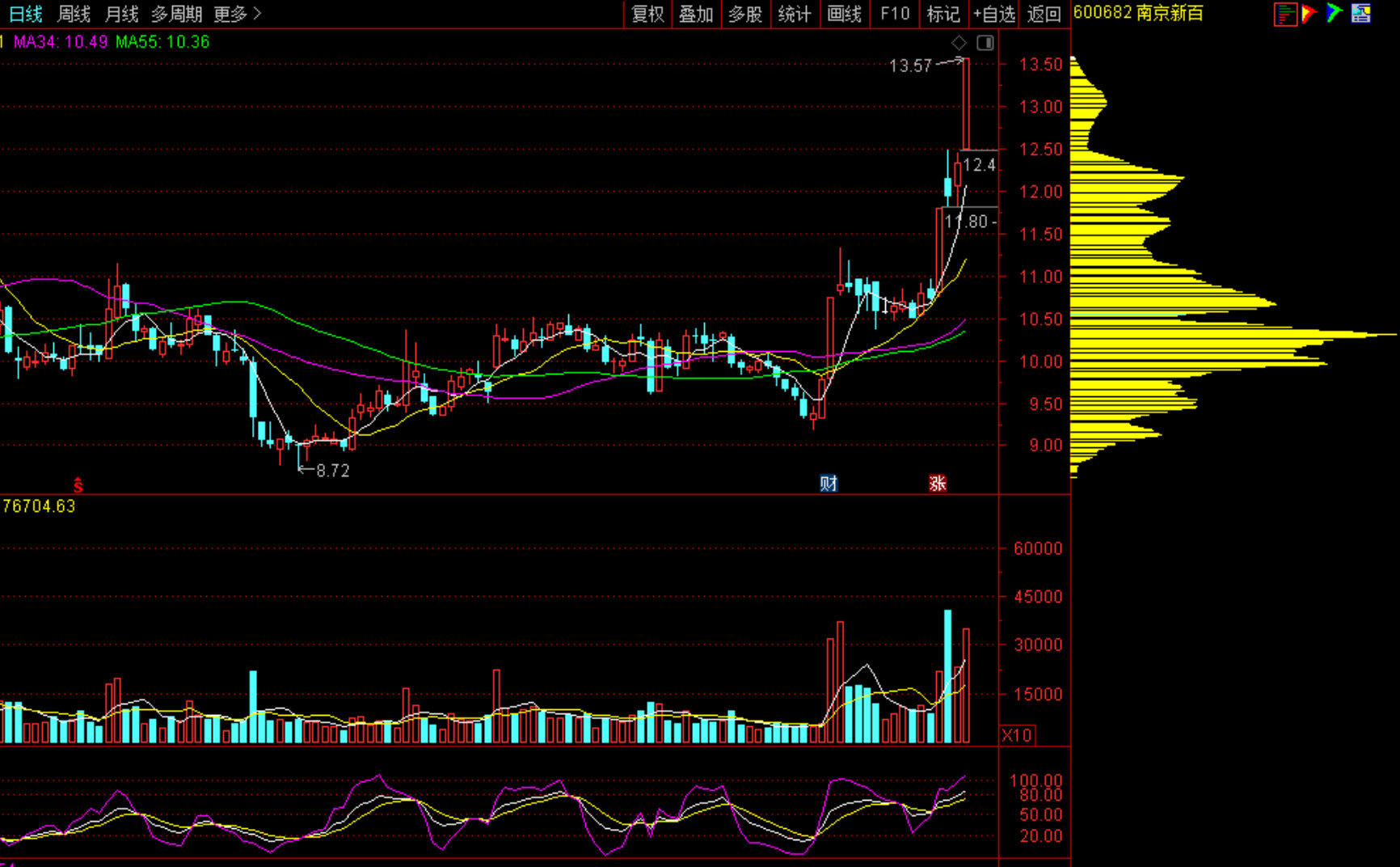Click the 标记 mark button
Viewport: 1400px width, 867px height.
(x=943, y=14)
